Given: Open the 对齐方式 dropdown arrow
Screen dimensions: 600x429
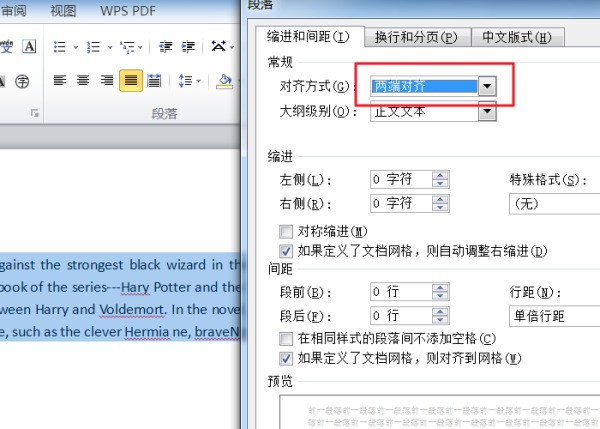Looking at the screenshot, I should (487, 86).
